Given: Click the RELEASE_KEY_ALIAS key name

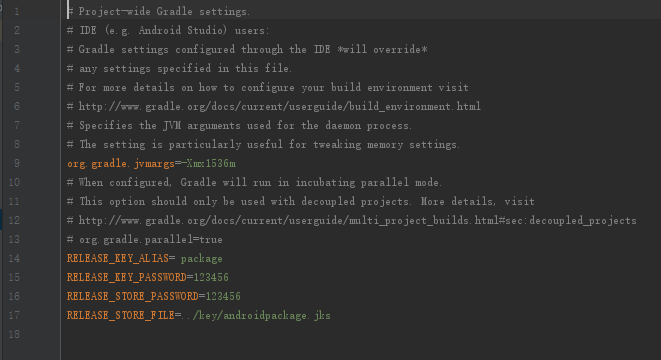Looking at the screenshot, I should [118, 258].
